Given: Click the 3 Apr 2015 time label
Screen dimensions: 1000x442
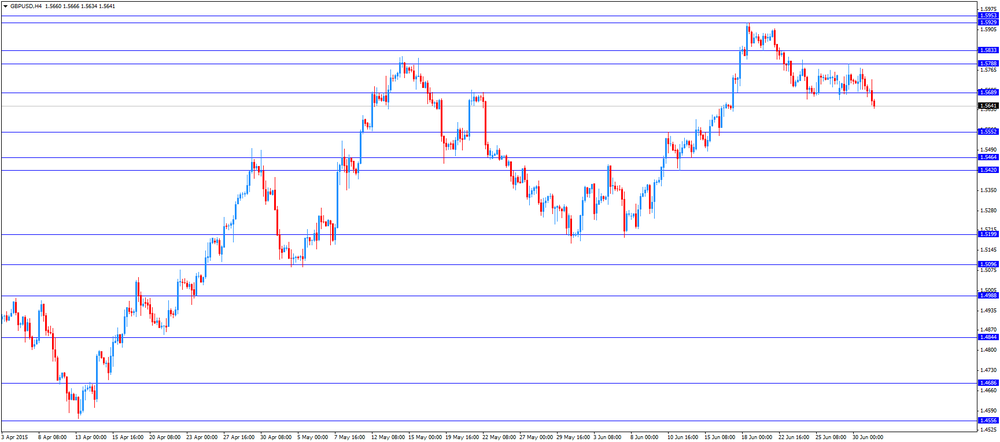Looking at the screenshot, I should 13,438.
